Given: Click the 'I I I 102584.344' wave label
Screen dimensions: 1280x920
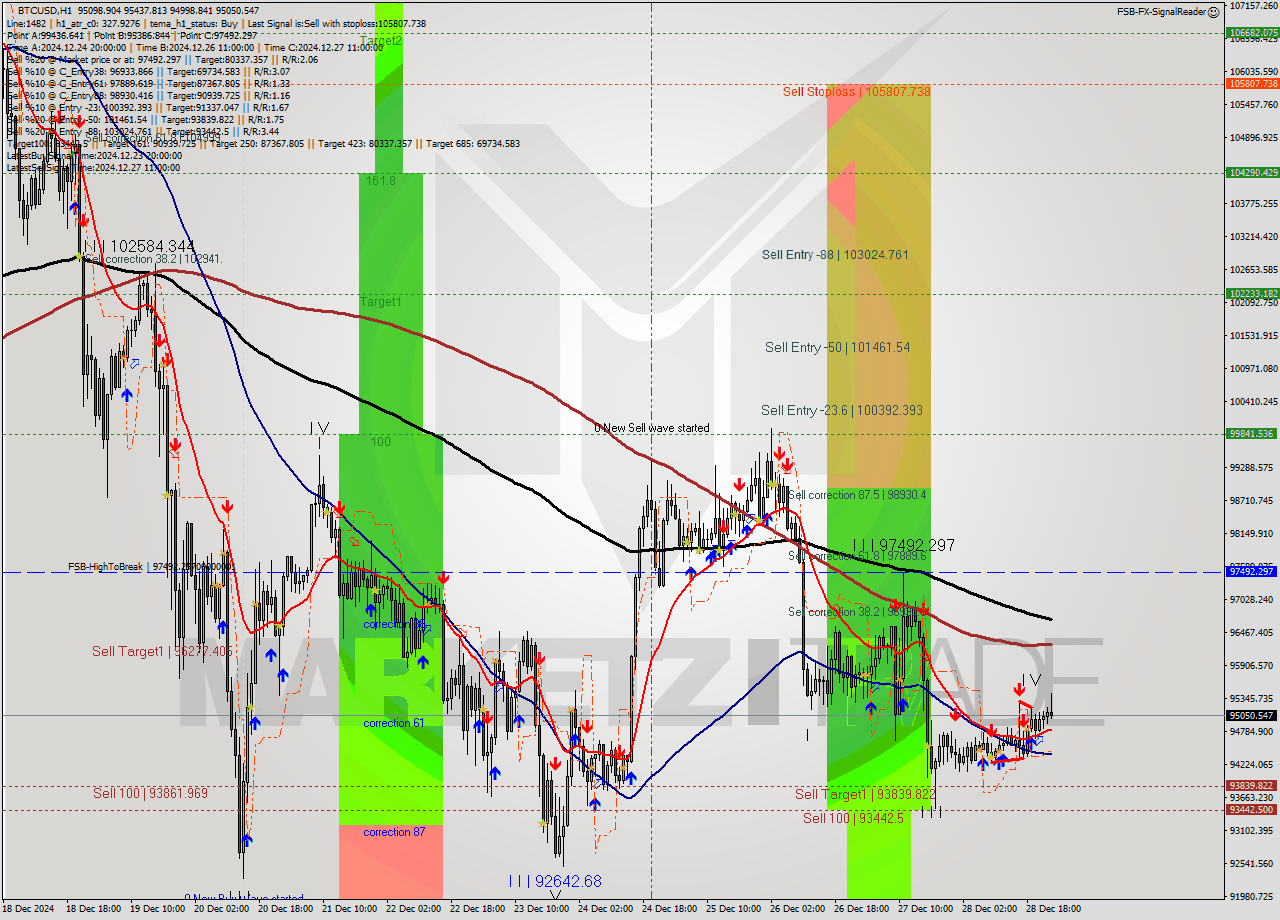Looking at the screenshot, I should point(139,246).
